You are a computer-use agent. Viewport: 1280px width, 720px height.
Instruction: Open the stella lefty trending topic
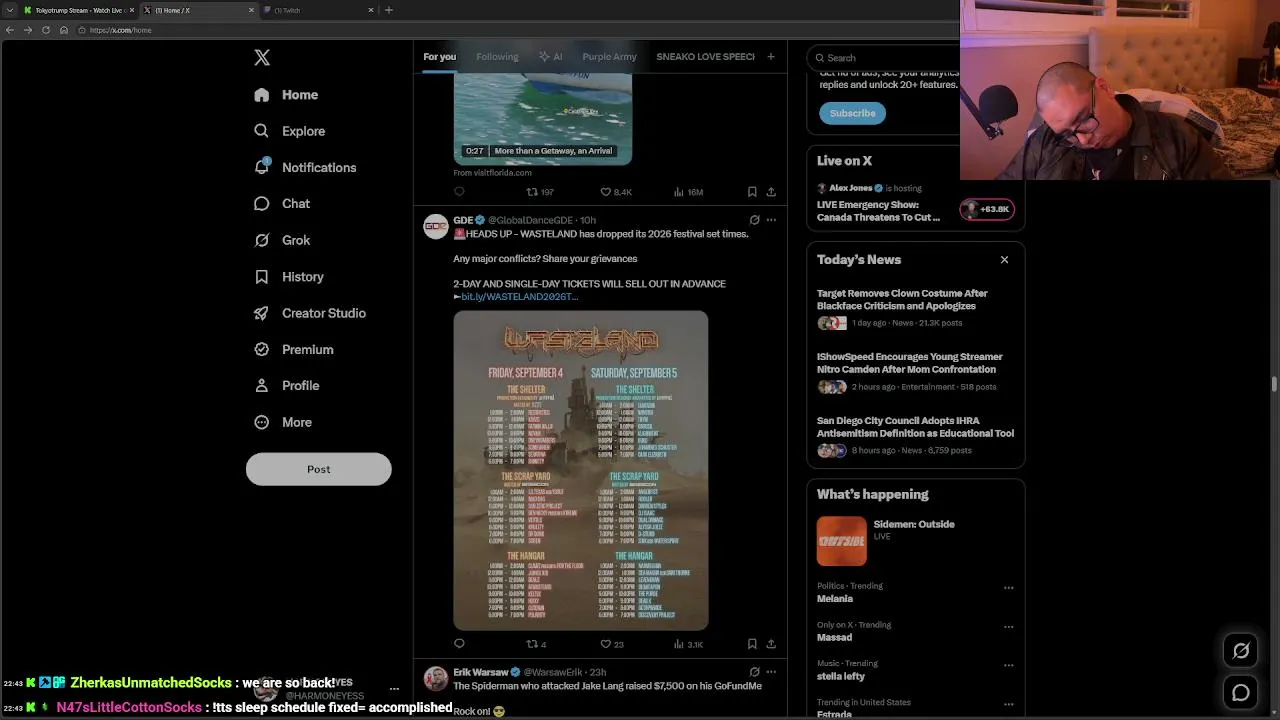coord(841,676)
